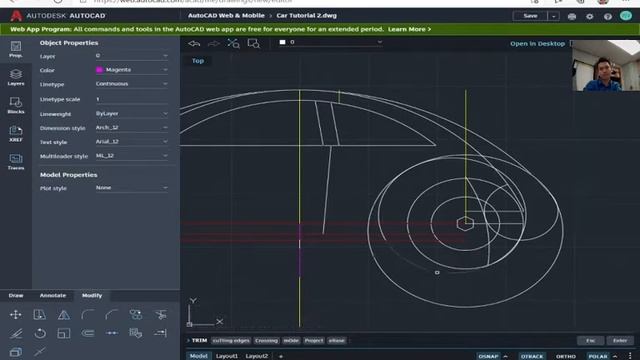Select the Trim tool icon

click(x=160, y=314)
